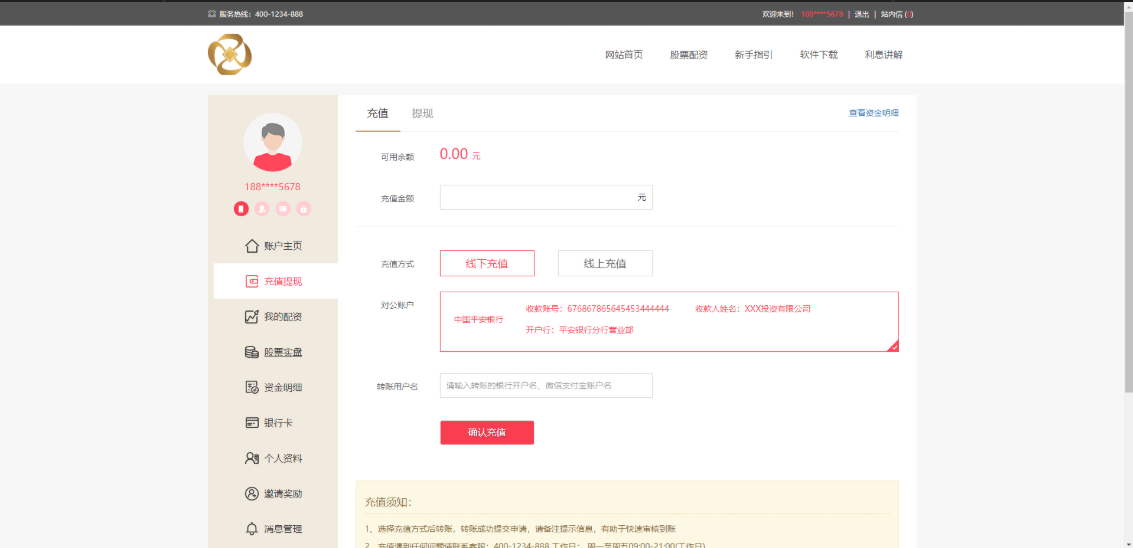Click the 开户行 平安银行分行营业部 text
The image size is (1133, 548).
click(580, 330)
